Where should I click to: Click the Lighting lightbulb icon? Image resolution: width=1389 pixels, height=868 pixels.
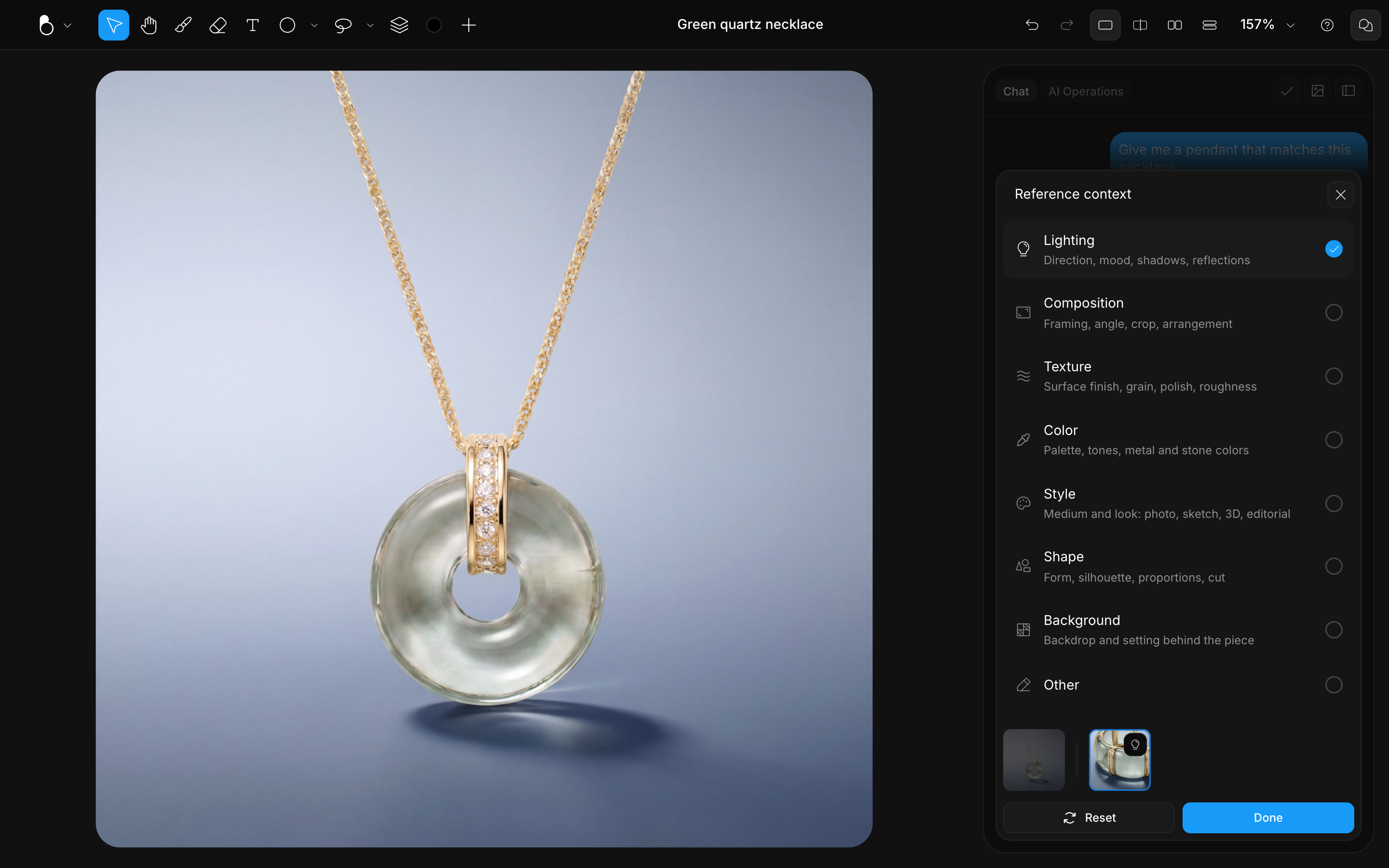click(x=1023, y=249)
